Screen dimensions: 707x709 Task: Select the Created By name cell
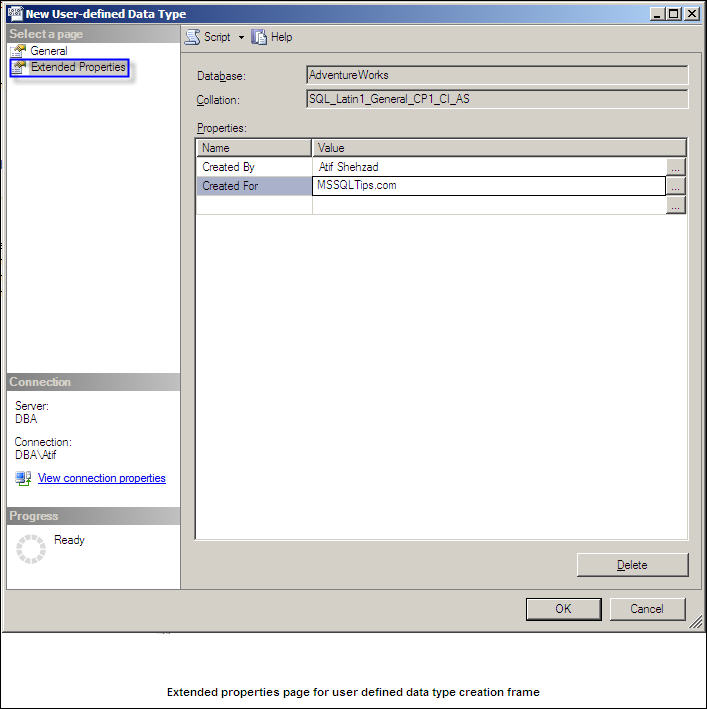coord(254,167)
